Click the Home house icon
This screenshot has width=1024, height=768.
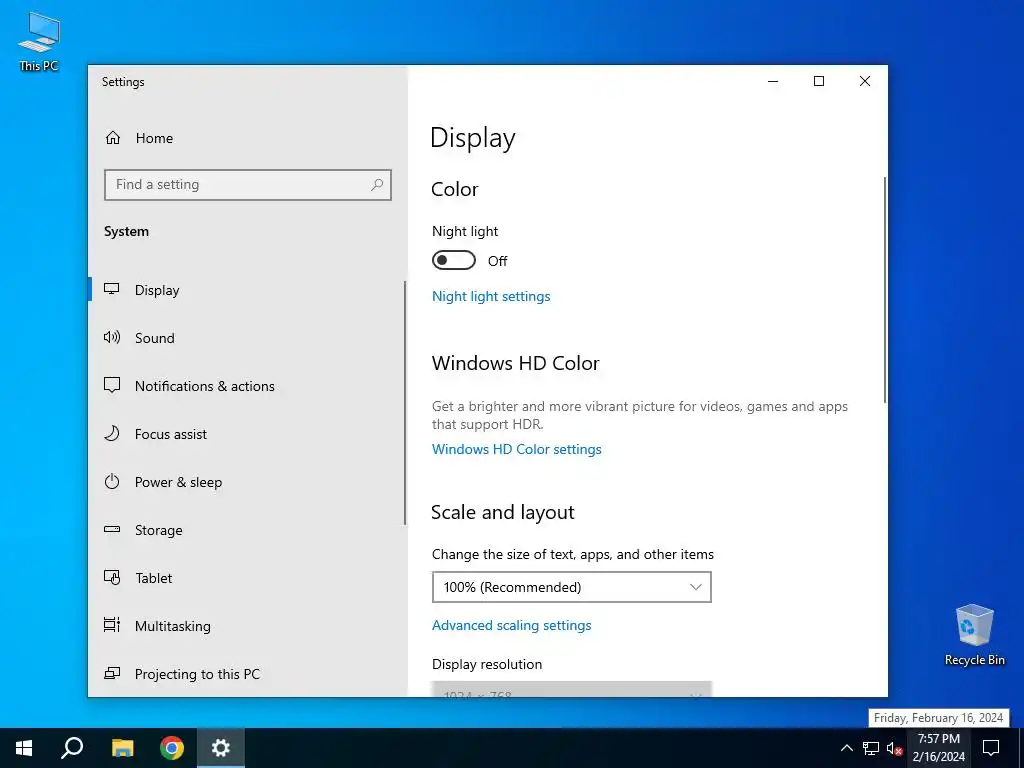pyautogui.click(x=113, y=138)
